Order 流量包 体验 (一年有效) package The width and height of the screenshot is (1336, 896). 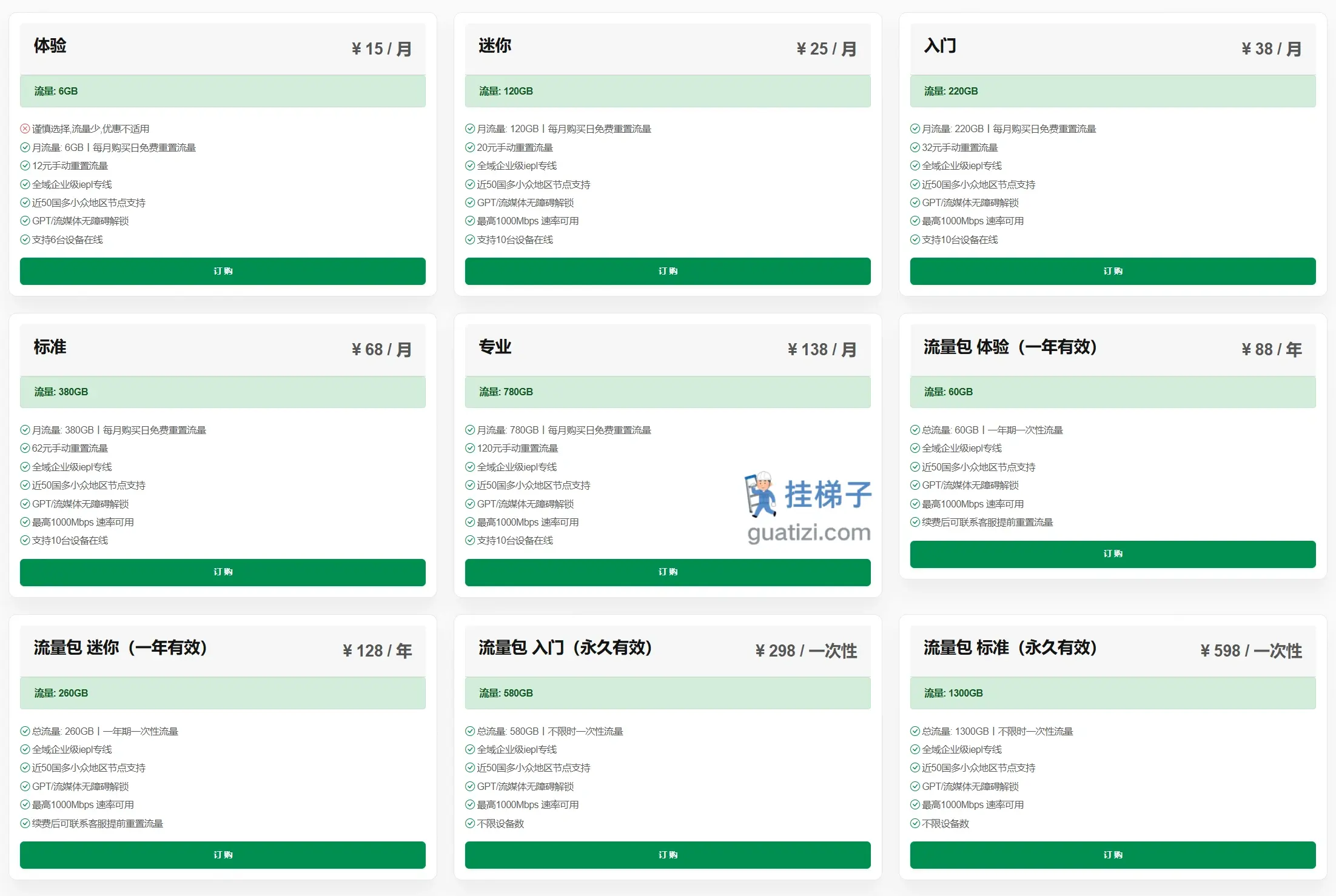(1112, 553)
